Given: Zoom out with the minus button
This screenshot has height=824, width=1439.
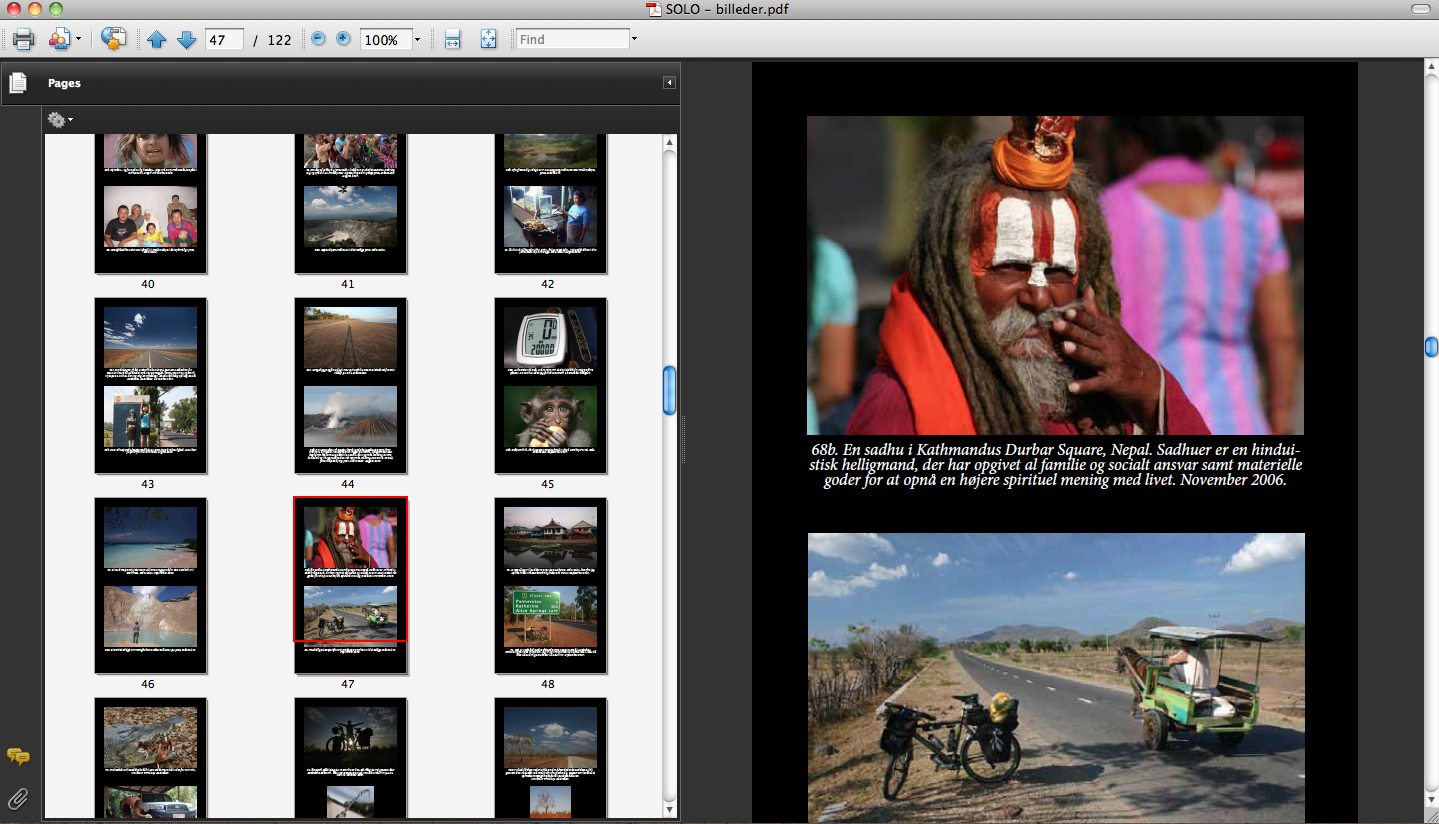Looking at the screenshot, I should coord(318,39).
